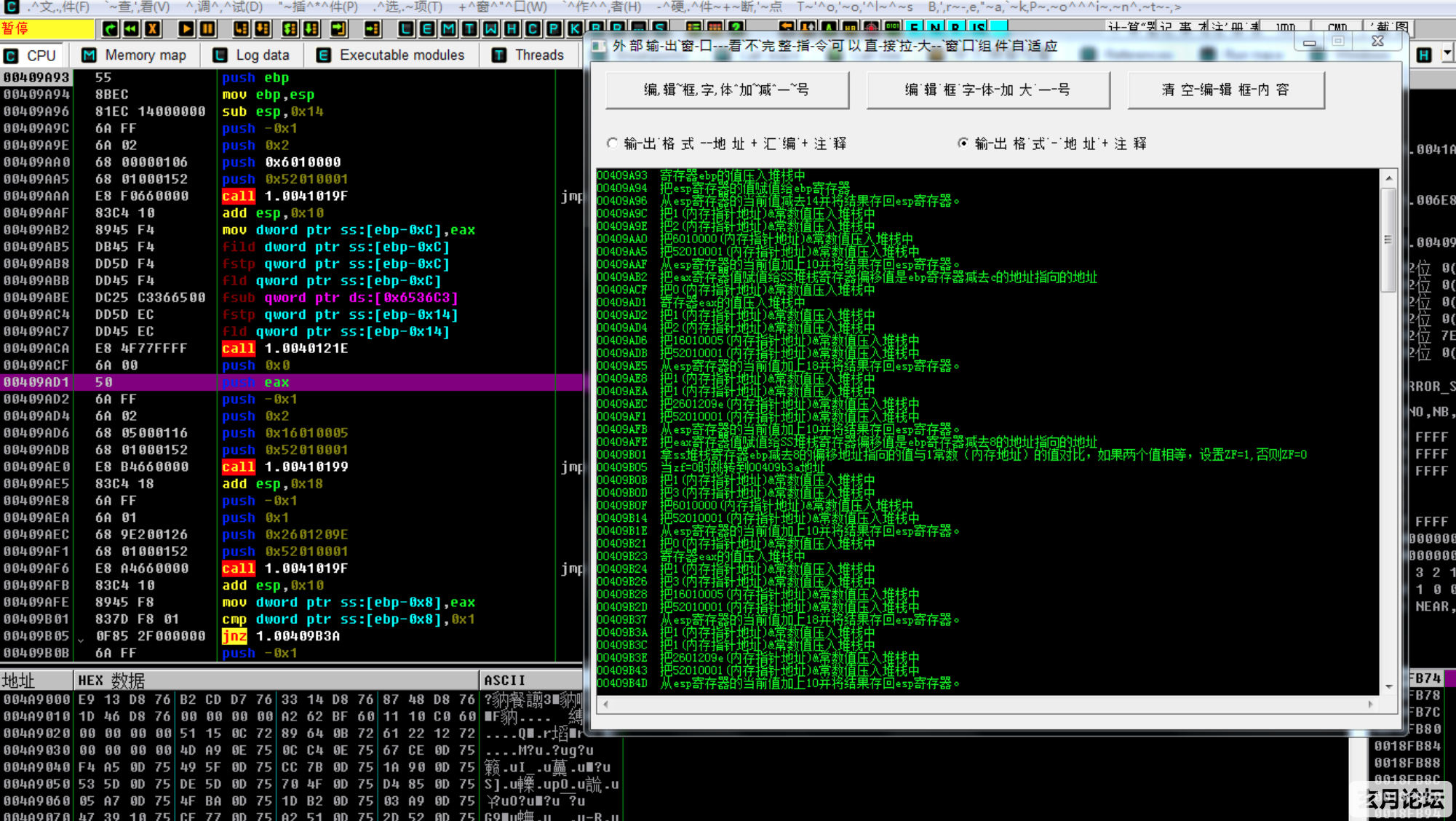Click the rewind (double left arrow) toolbar icon
Image resolution: width=1456 pixels, height=821 pixels.
131,29
